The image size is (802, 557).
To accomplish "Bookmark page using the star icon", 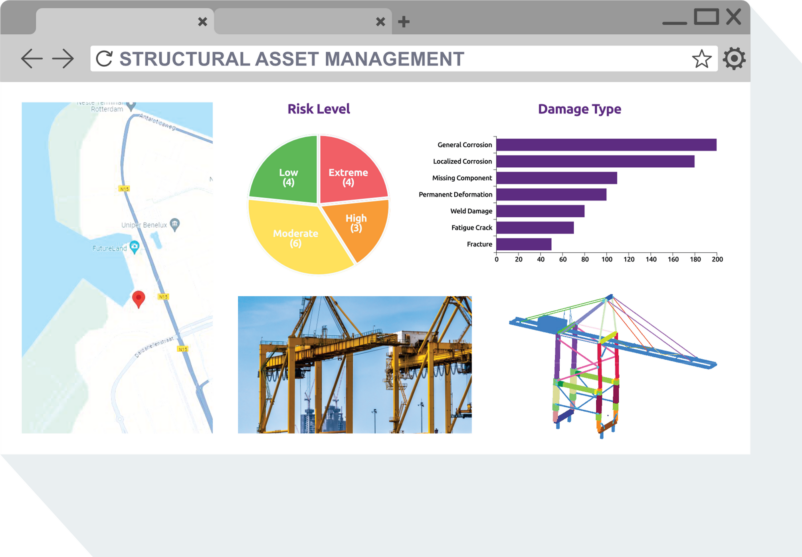I will point(702,59).
